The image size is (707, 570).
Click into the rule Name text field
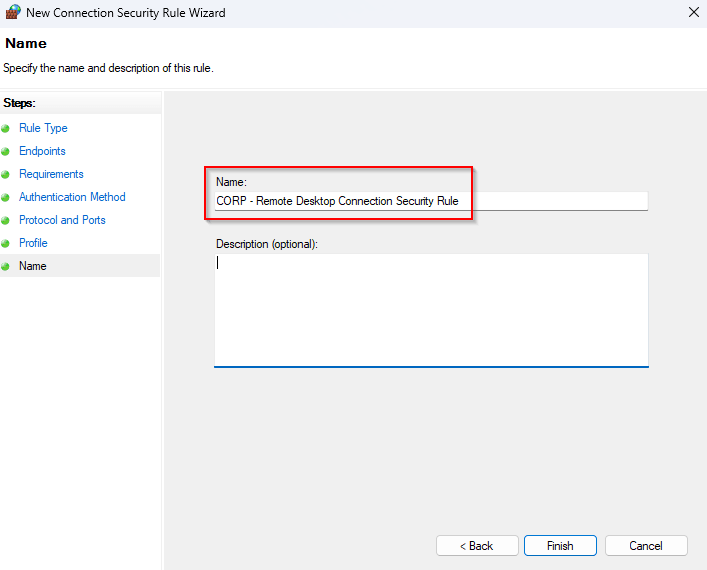(430, 201)
